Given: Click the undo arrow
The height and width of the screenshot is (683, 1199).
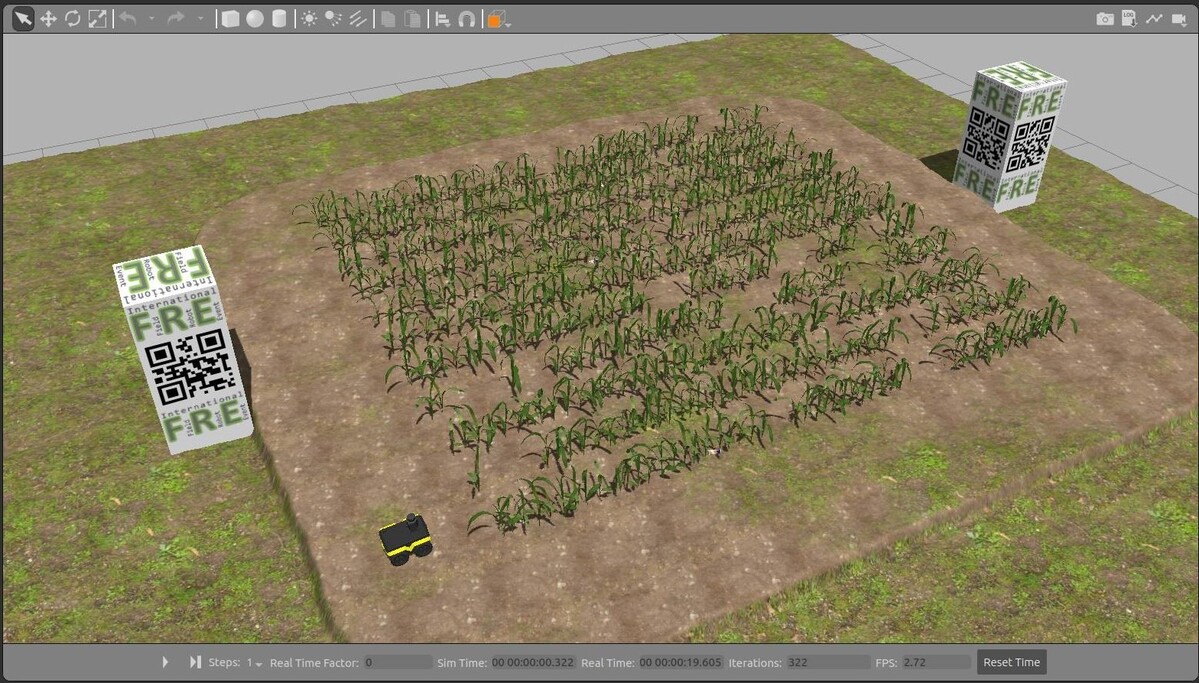Looking at the screenshot, I should 128,19.
